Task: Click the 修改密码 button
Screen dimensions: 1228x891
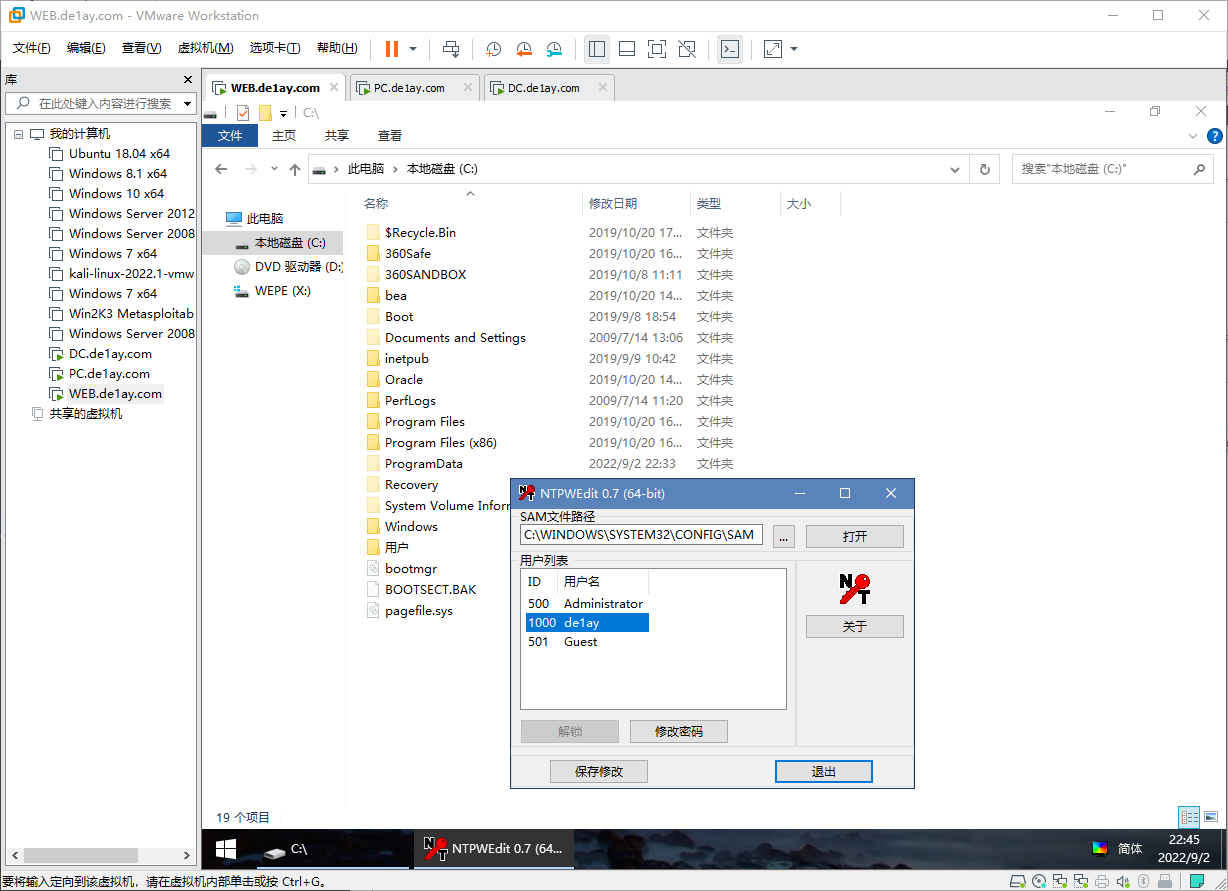Action: pyautogui.click(x=679, y=732)
